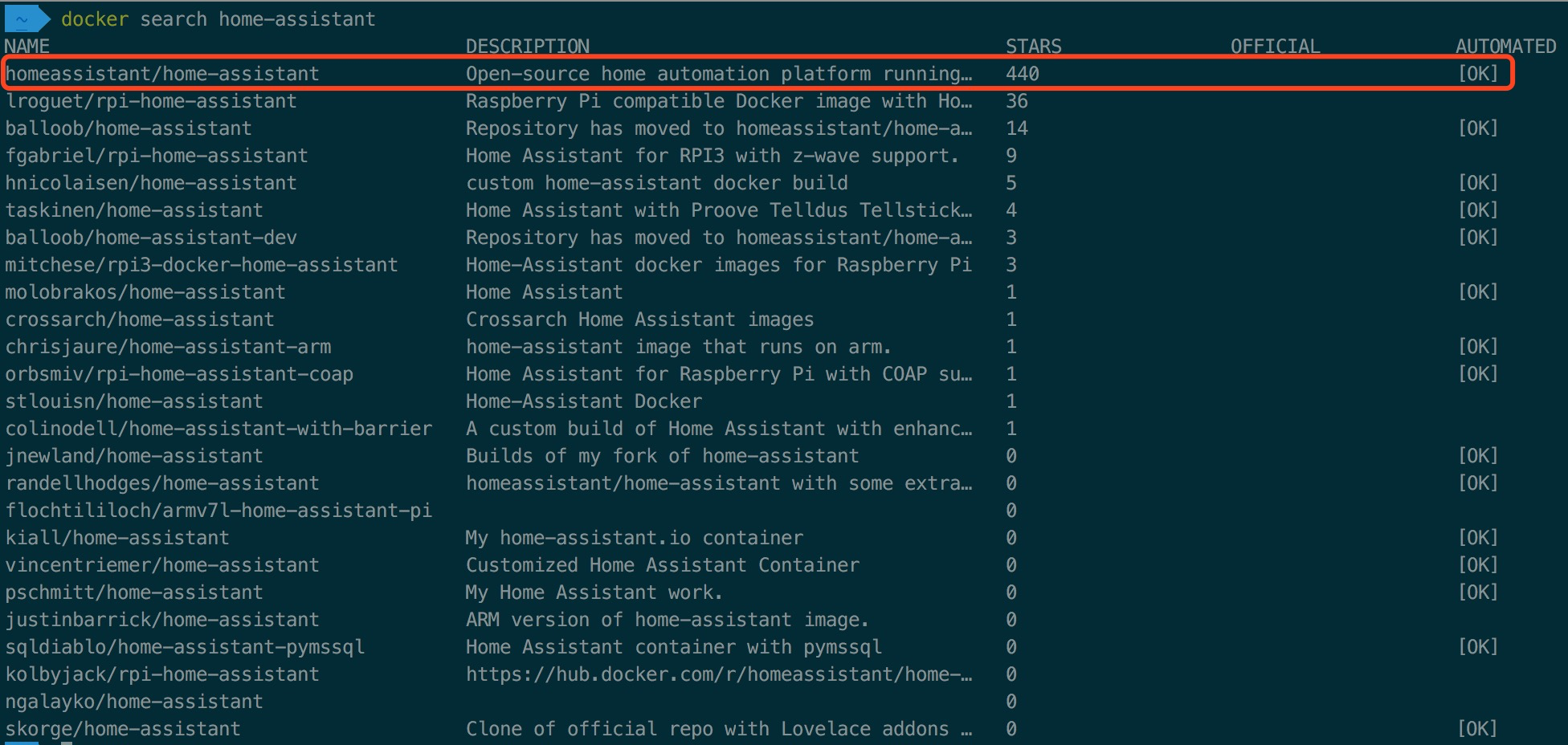Select 'colinodell/home-assistant-with-barrier' image name

point(218,429)
